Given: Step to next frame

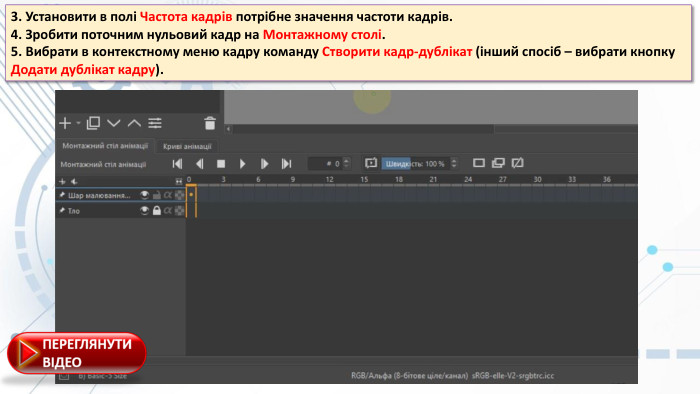Looking at the screenshot, I should 264,164.
